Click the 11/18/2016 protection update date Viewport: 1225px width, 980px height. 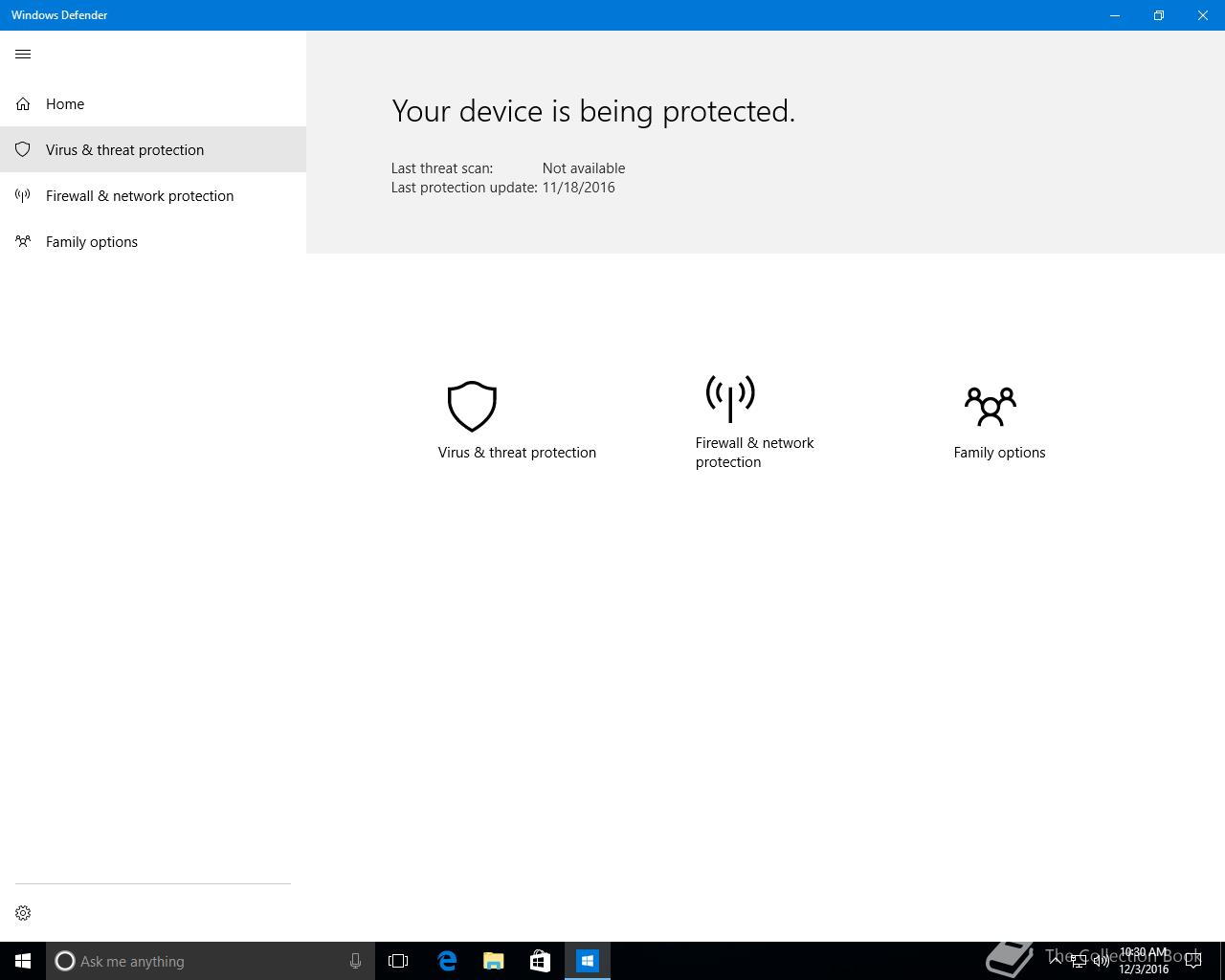[x=579, y=188]
